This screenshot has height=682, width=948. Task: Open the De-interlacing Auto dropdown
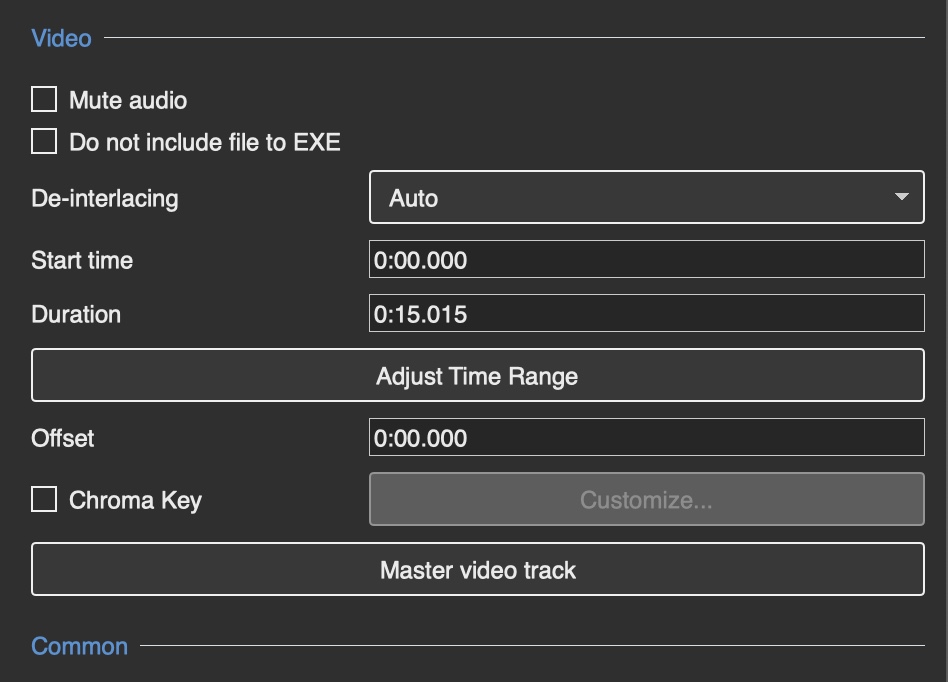[646, 197]
